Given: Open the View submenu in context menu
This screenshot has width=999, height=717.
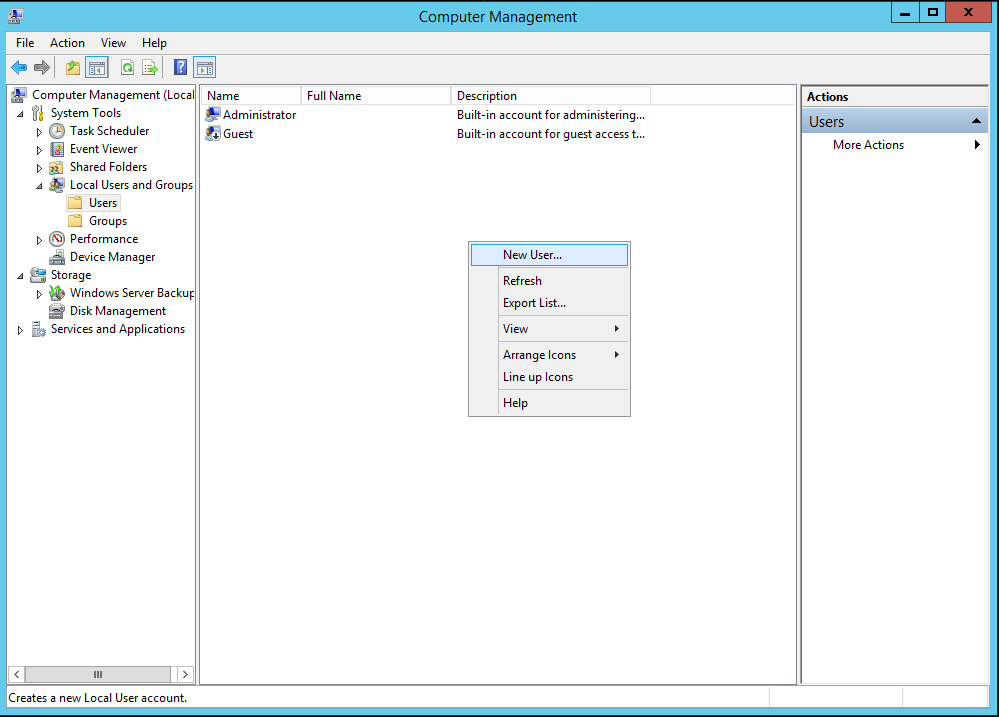Looking at the screenshot, I should pyautogui.click(x=549, y=329).
